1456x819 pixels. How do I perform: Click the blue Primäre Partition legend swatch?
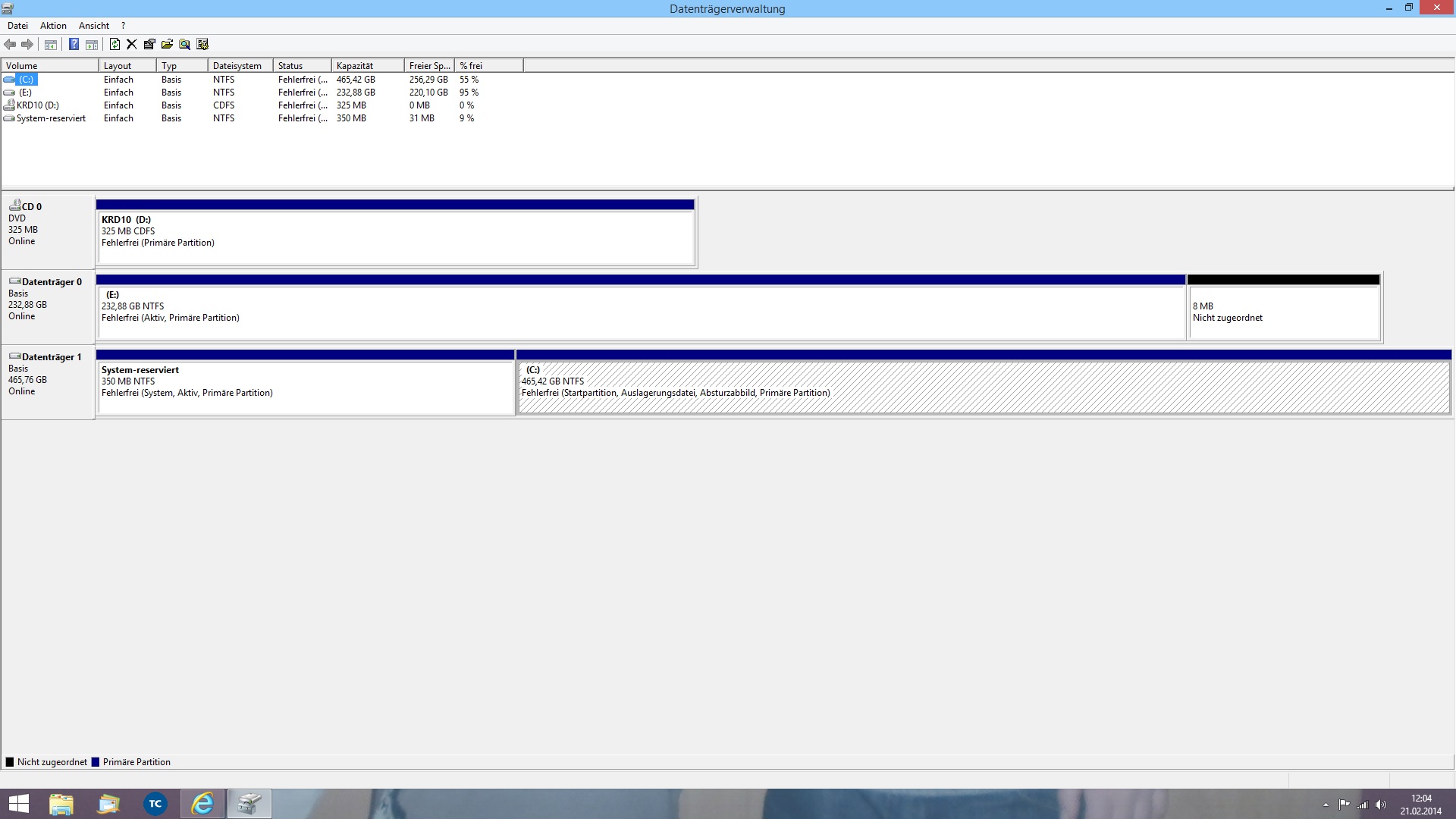[x=96, y=762]
